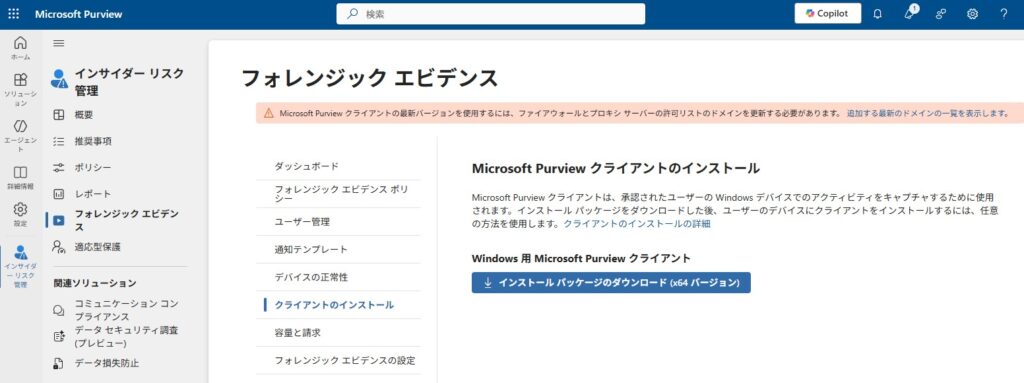Viewport: 1024px width, 383px height.
Task: Click 追加する最新のドメインの一覧を表示します link
Action: click(x=927, y=113)
